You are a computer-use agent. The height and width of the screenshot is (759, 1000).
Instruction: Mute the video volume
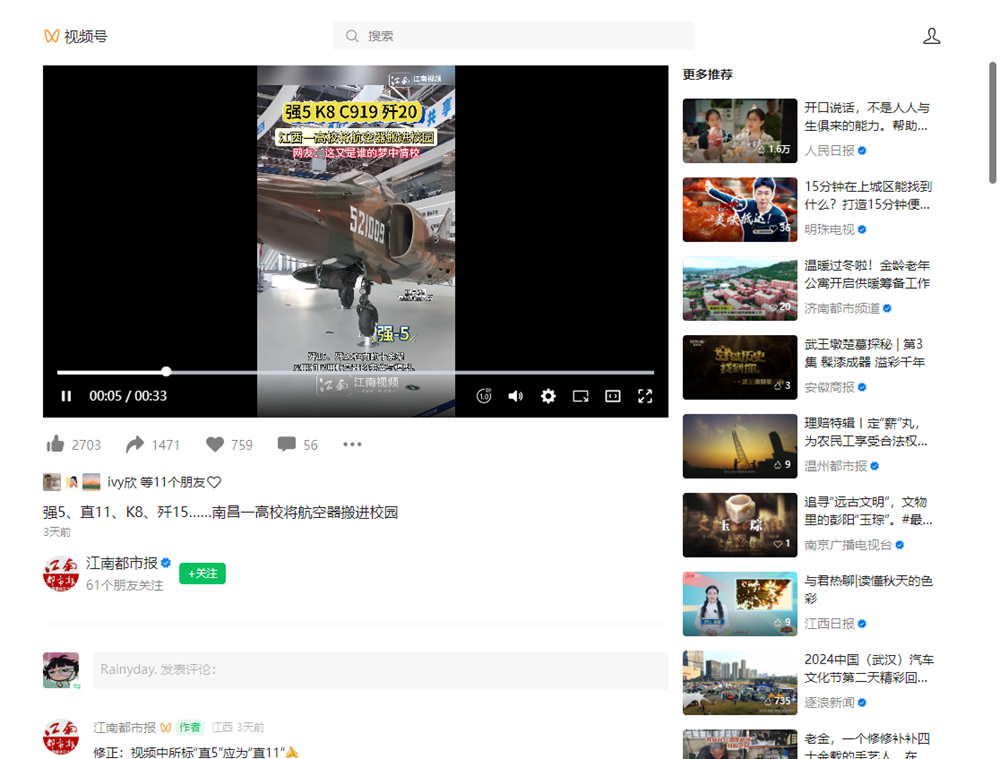(x=515, y=396)
